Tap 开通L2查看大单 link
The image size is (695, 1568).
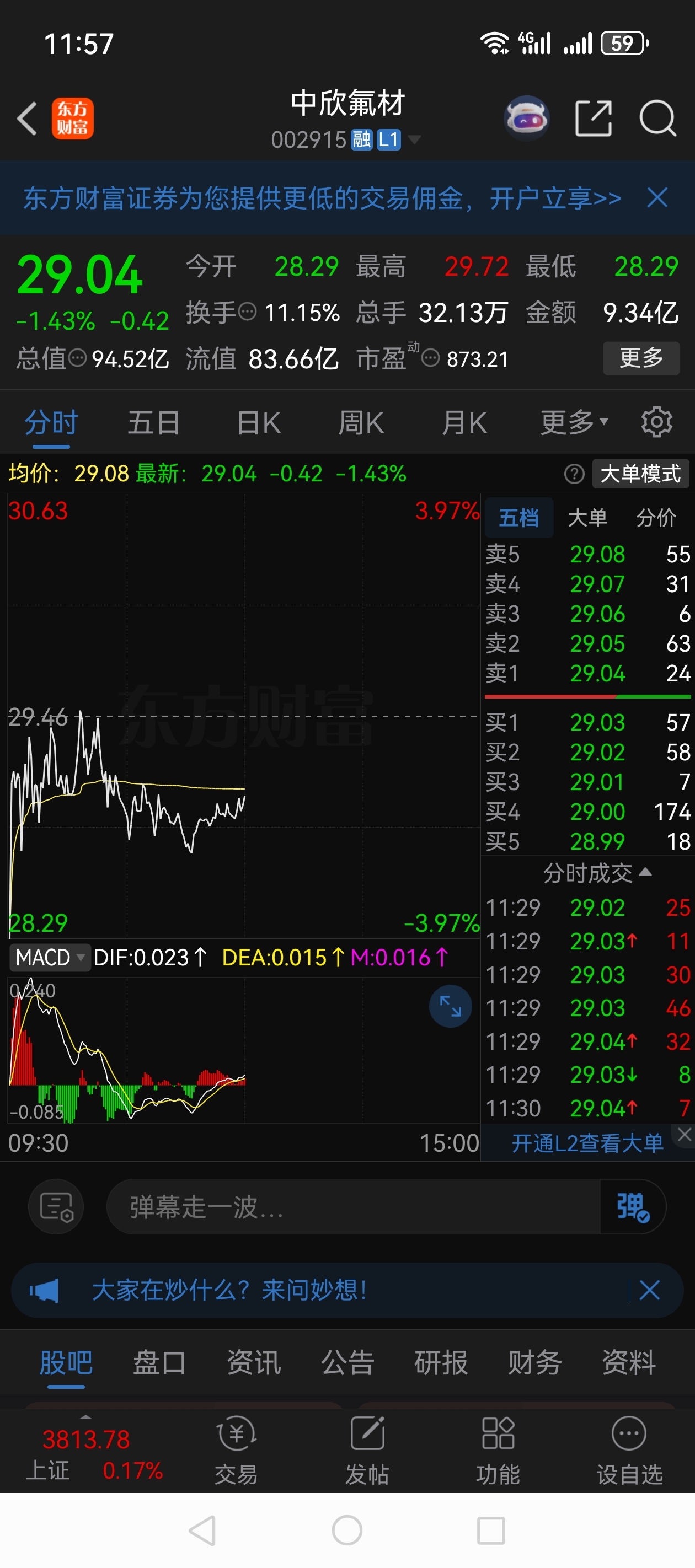click(x=587, y=1142)
